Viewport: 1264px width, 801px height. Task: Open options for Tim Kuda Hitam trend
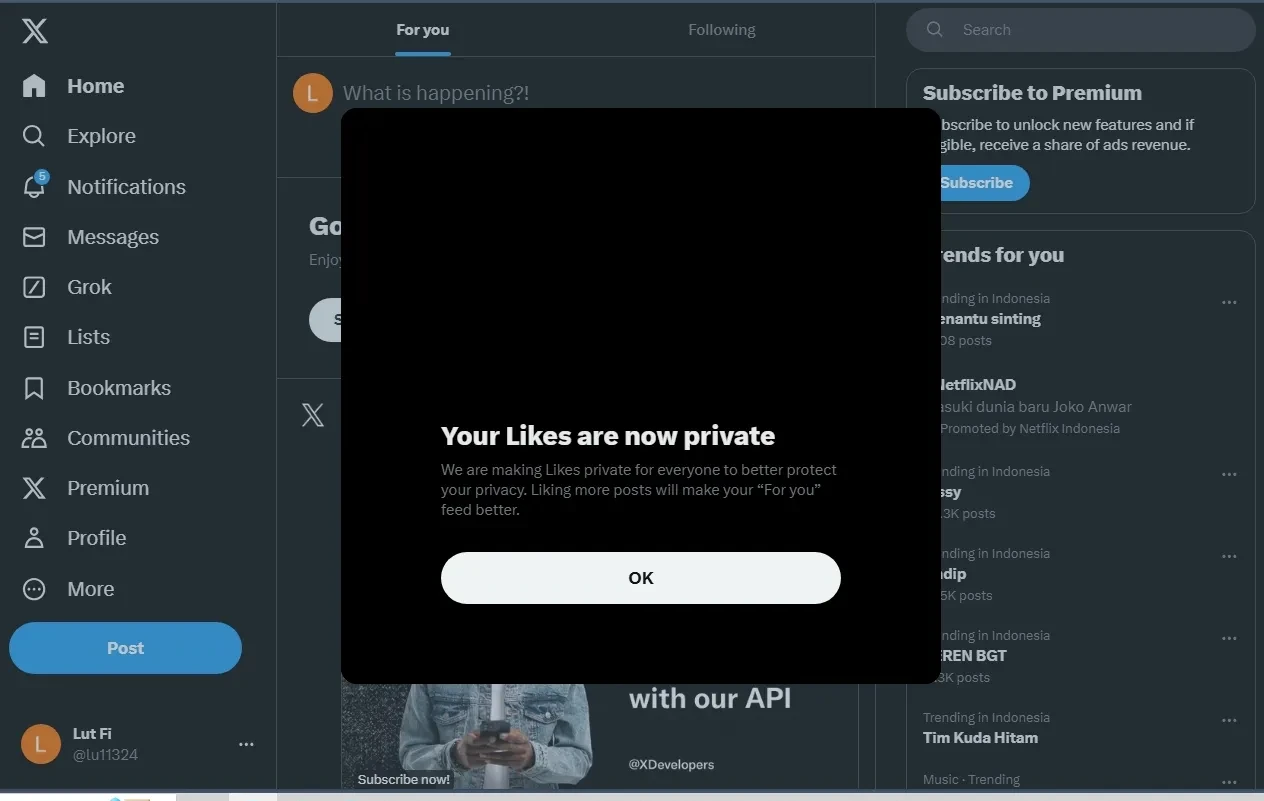1229,720
